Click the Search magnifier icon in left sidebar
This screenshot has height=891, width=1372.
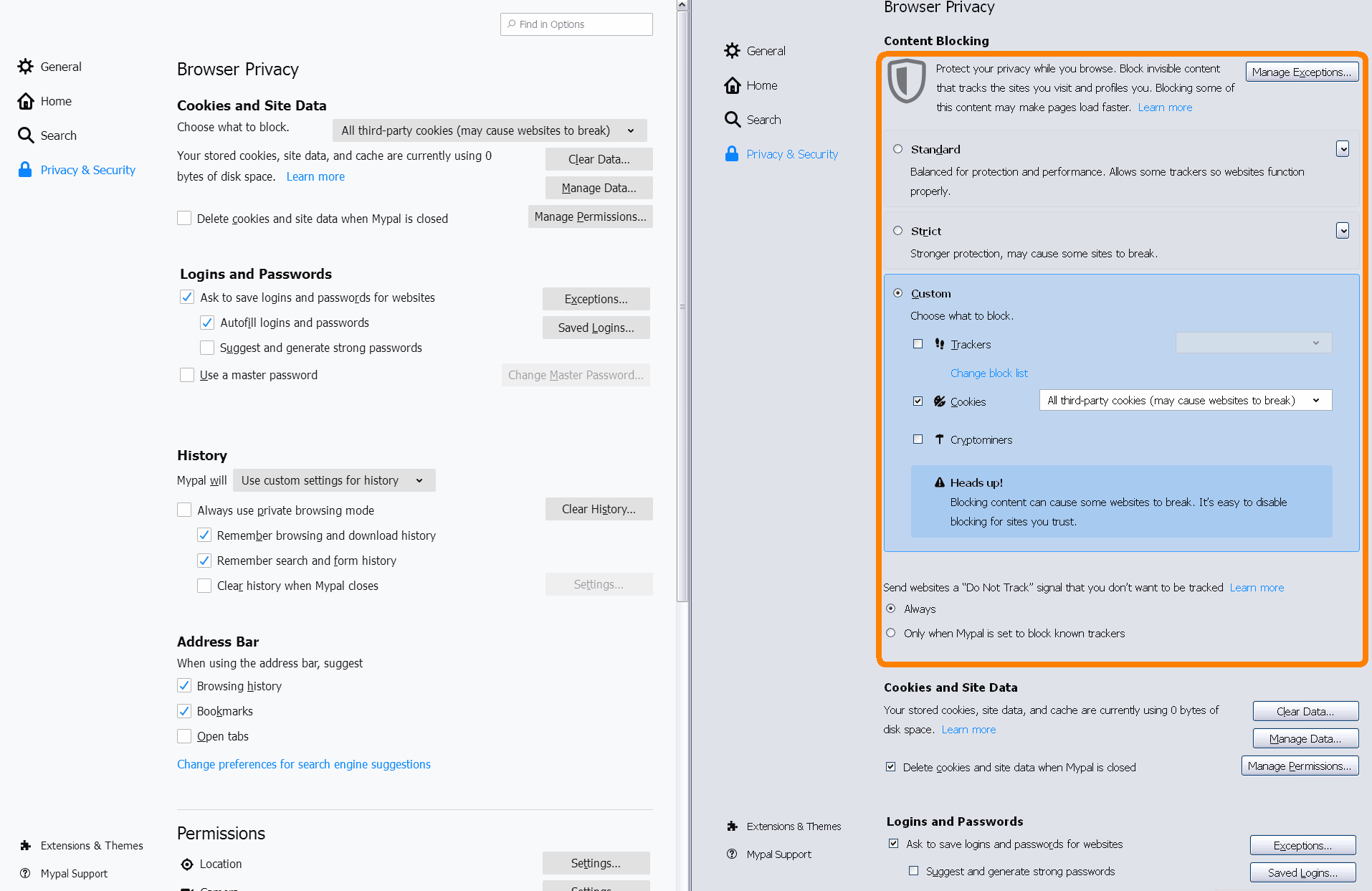[x=26, y=135]
